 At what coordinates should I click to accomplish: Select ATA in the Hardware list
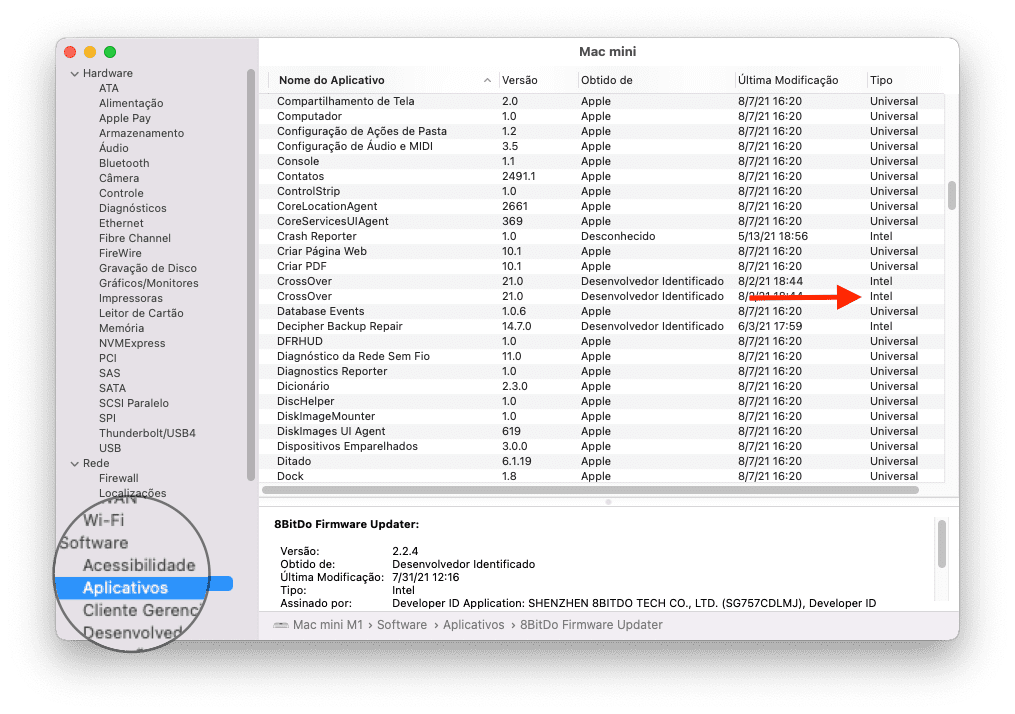pyautogui.click(x=109, y=88)
